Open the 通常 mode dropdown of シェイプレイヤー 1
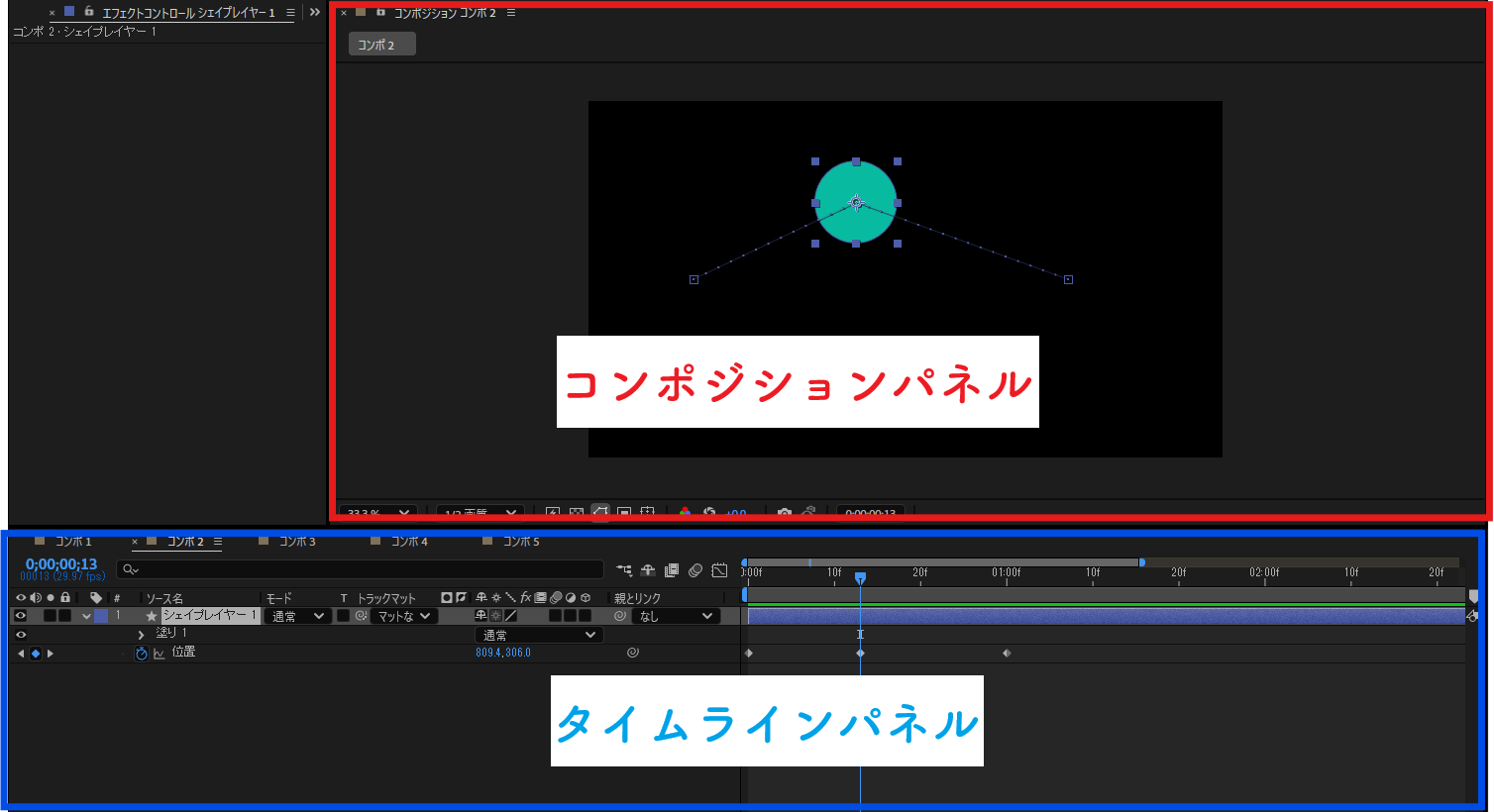 click(298, 616)
